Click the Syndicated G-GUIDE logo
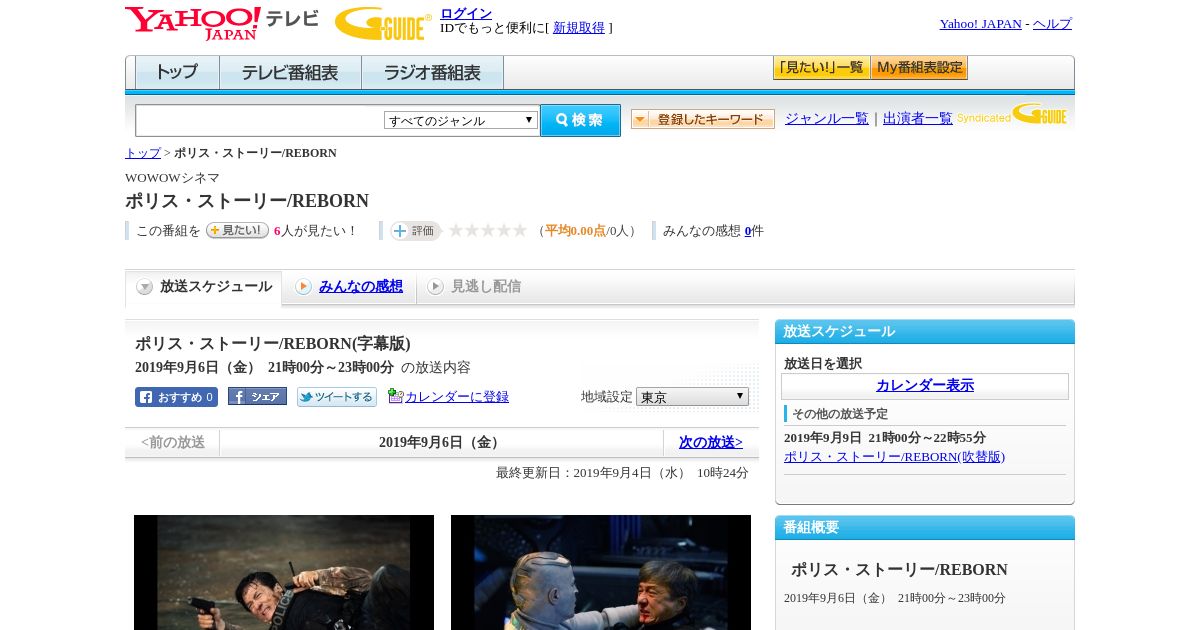The image size is (1200, 630). click(x=1012, y=115)
